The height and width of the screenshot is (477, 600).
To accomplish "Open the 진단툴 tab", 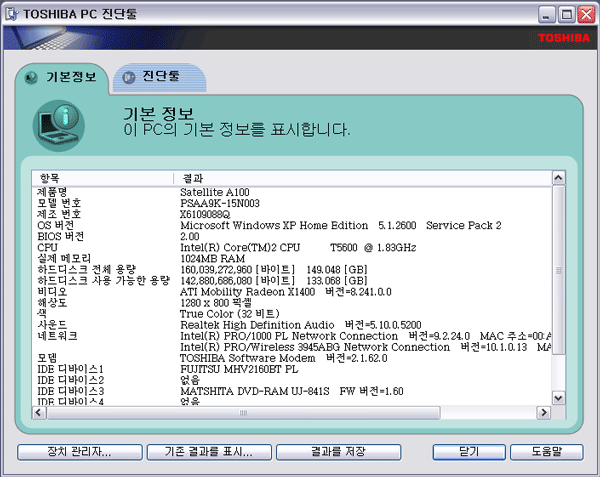I will (160, 77).
